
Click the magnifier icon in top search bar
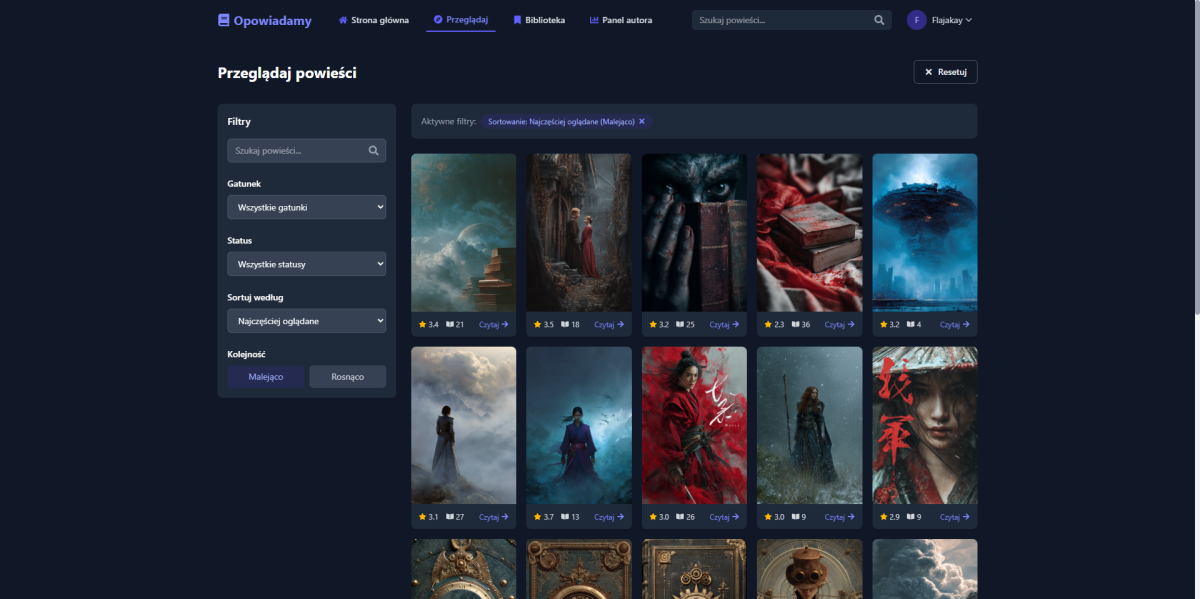(x=879, y=20)
